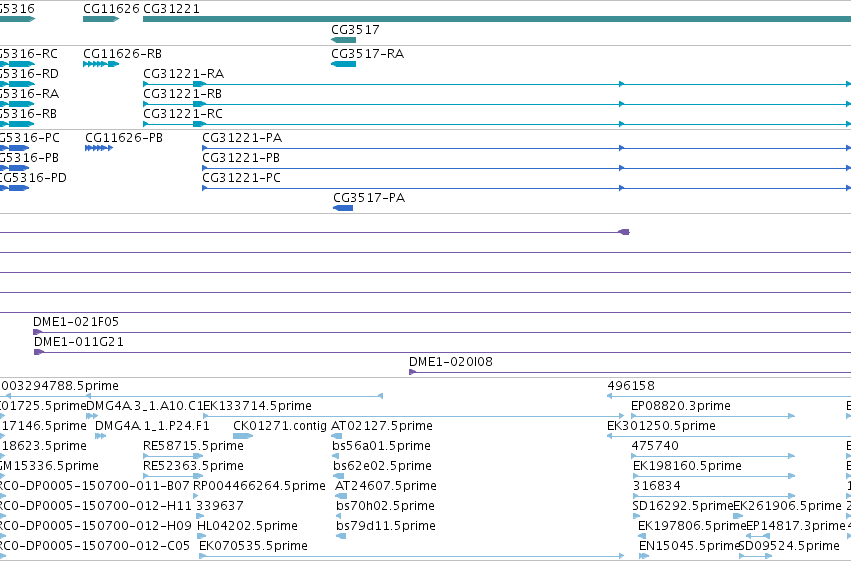Select EK133714.5prime EST label
The height and width of the screenshot is (561, 851).
[257, 406]
